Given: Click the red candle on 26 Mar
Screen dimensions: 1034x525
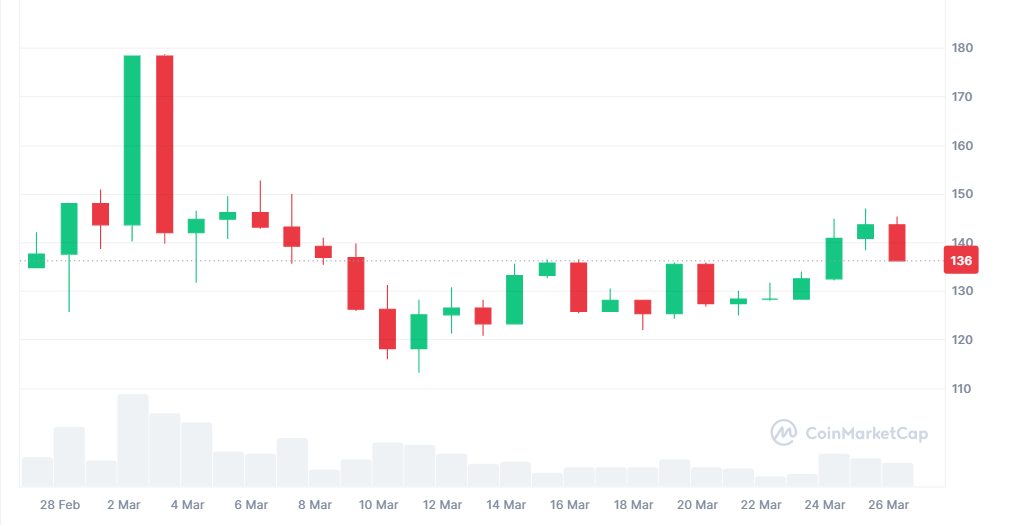Looking at the screenshot, I should coord(897,243).
